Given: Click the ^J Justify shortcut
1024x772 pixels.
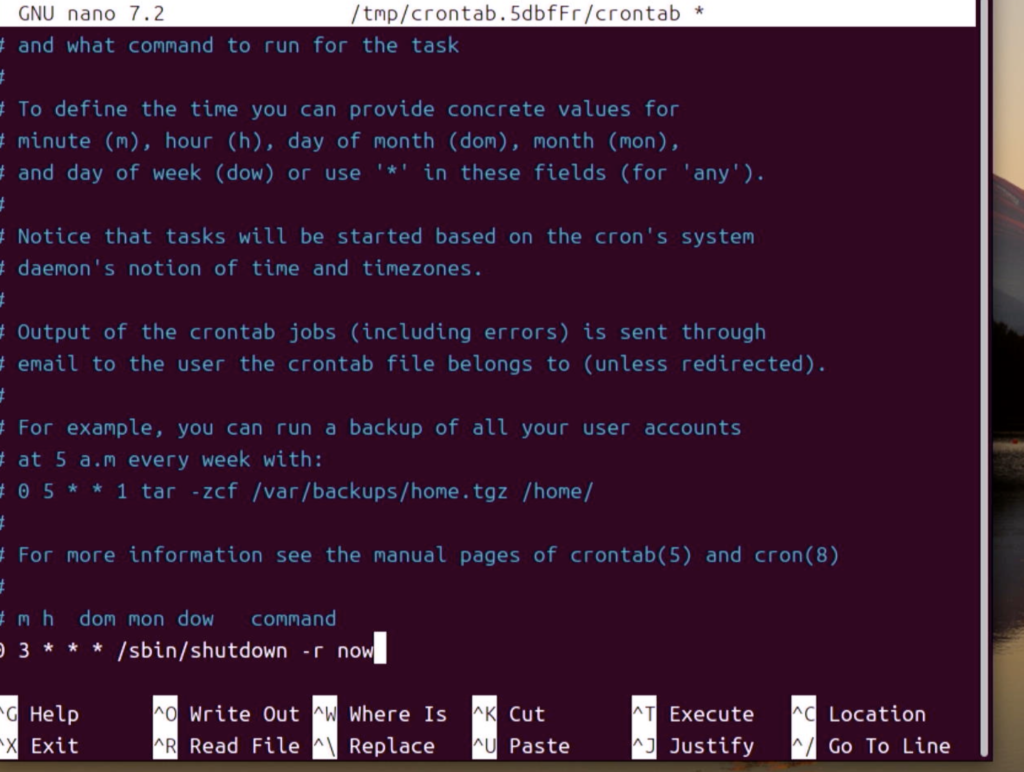Looking at the screenshot, I should (692, 746).
